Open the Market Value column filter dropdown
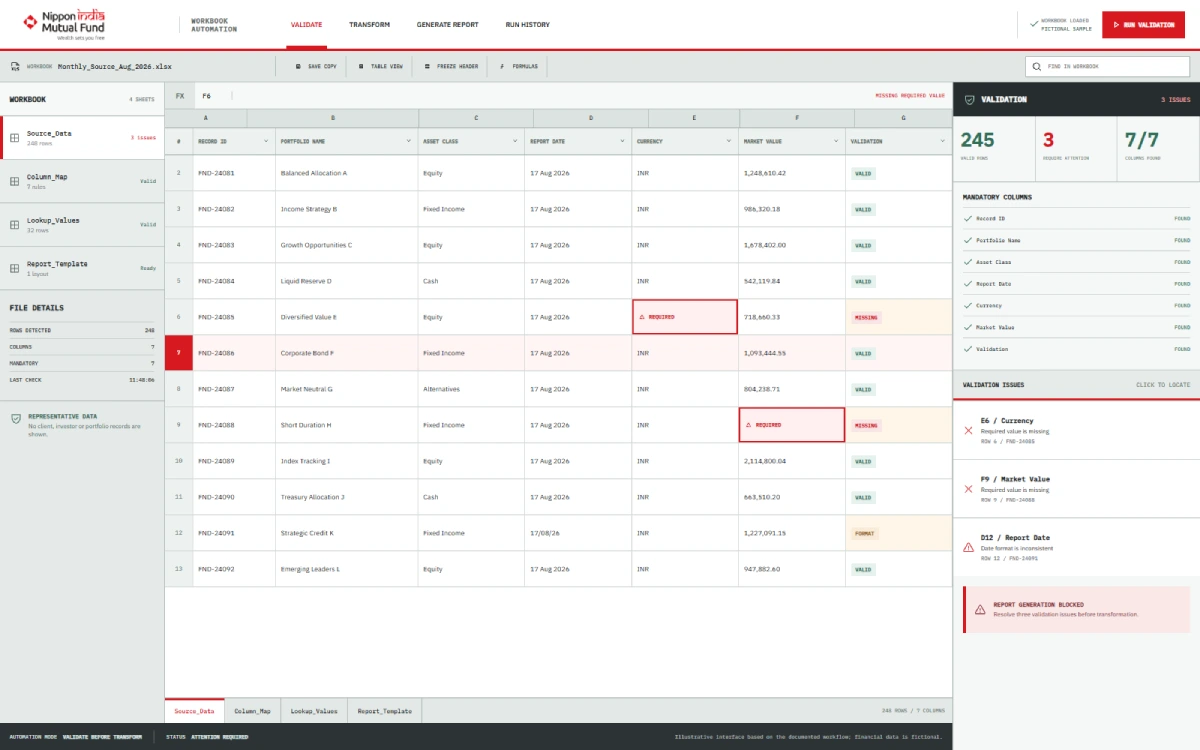 [x=836, y=141]
